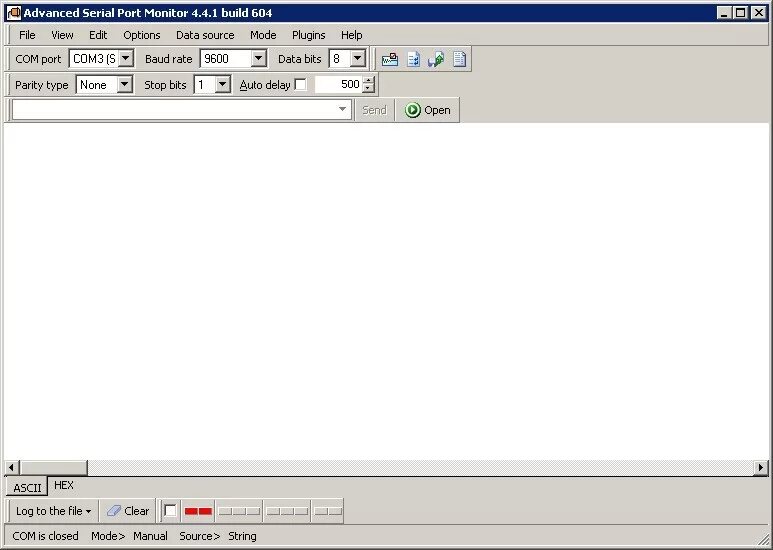Open the File menu

pos(27,35)
